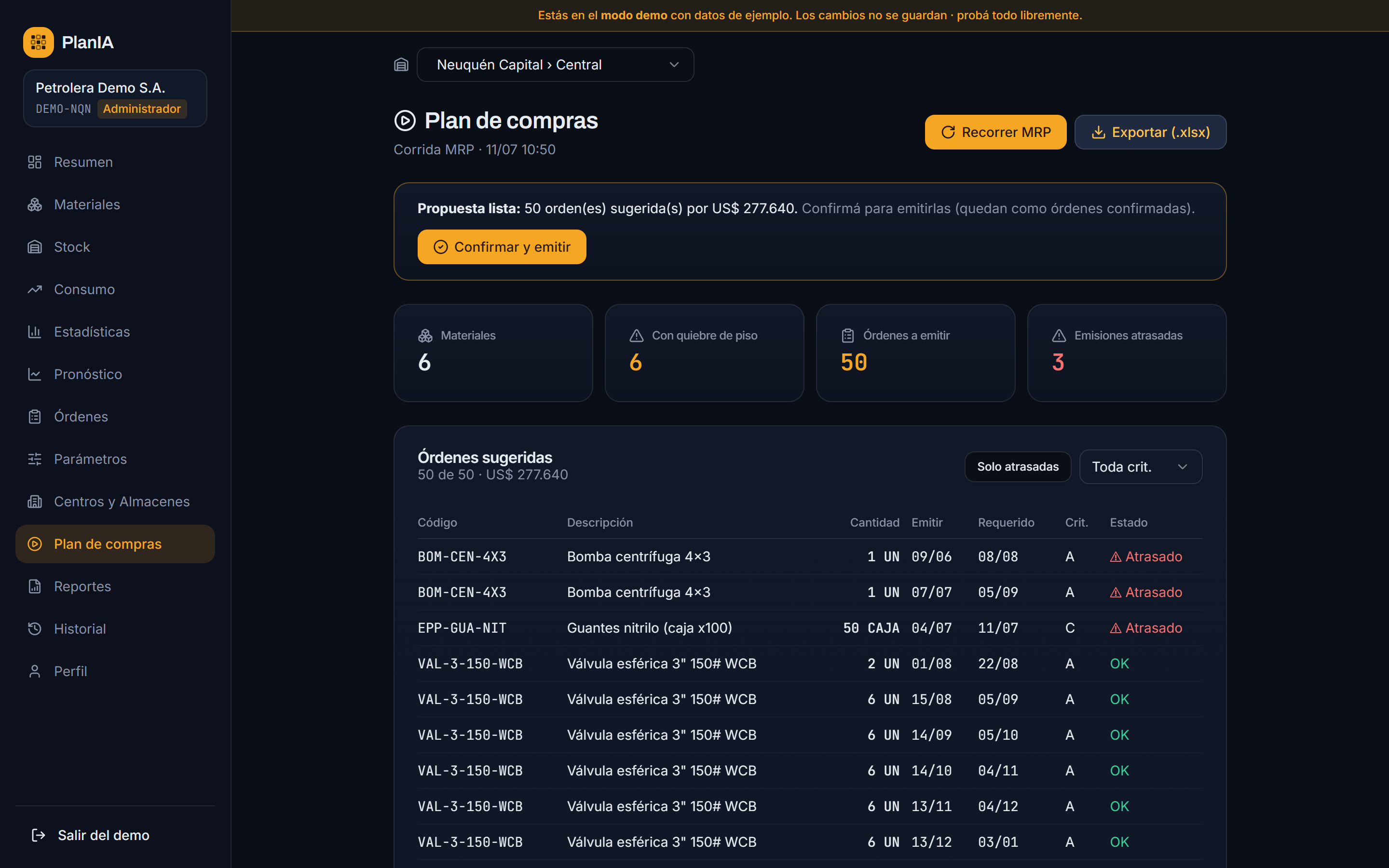The image size is (1389, 868).
Task: Click the Emisiones atrasadas value 3
Action: pyautogui.click(x=1059, y=362)
